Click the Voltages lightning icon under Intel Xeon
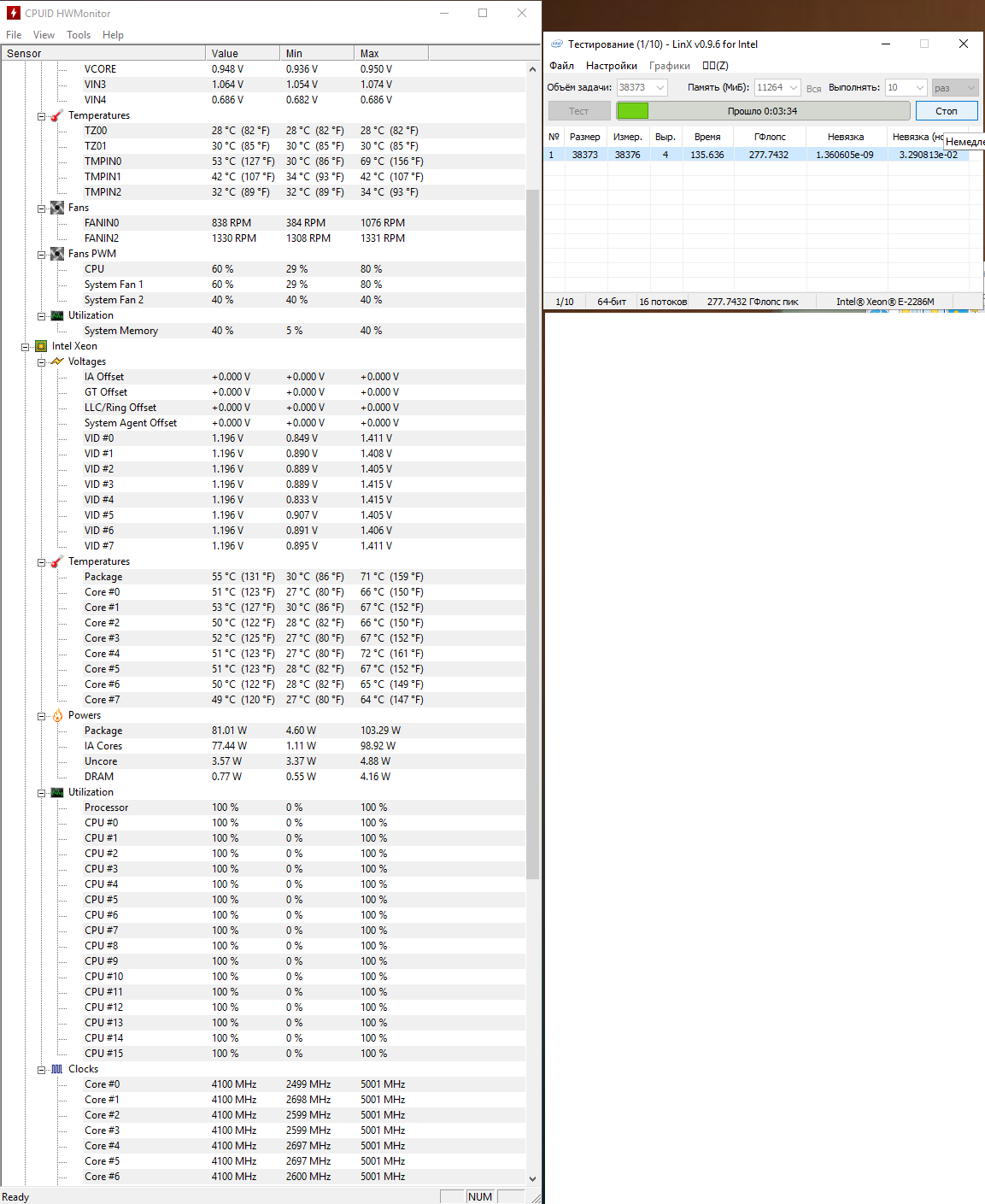Viewport: 985px width, 1204px height. pos(57,361)
